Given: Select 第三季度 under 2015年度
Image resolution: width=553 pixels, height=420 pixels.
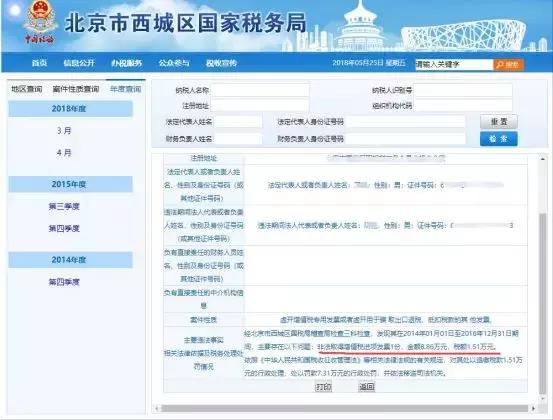Looking at the screenshot, I should tap(64, 206).
